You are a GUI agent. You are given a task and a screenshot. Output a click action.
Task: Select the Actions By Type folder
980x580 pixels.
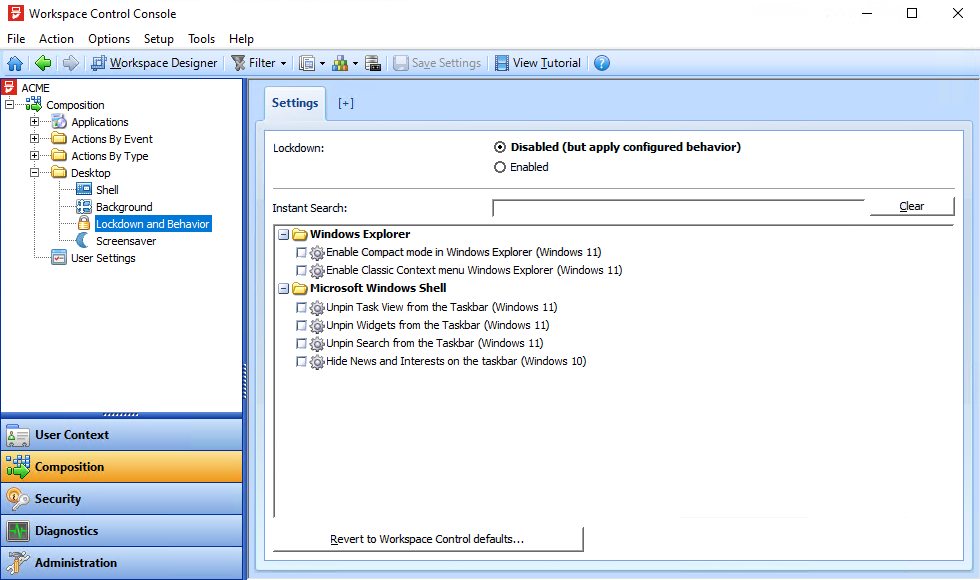pyautogui.click(x=110, y=156)
